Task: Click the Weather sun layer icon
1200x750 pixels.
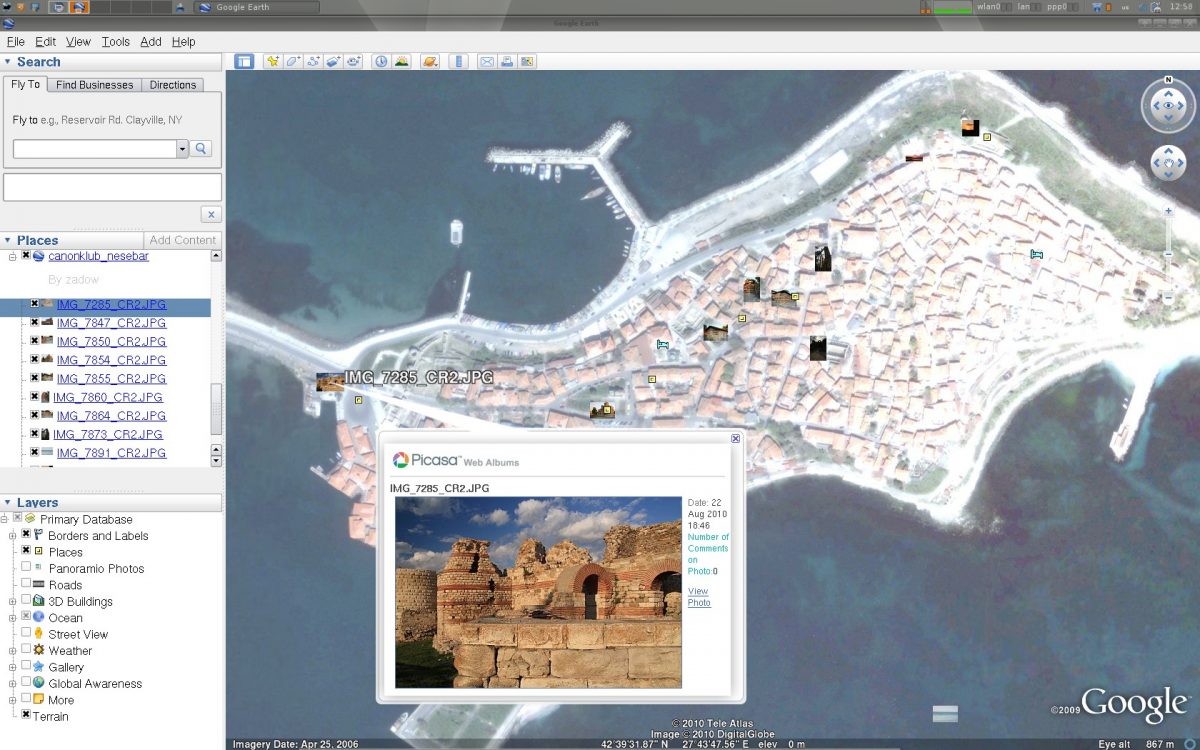Action: click(x=39, y=650)
